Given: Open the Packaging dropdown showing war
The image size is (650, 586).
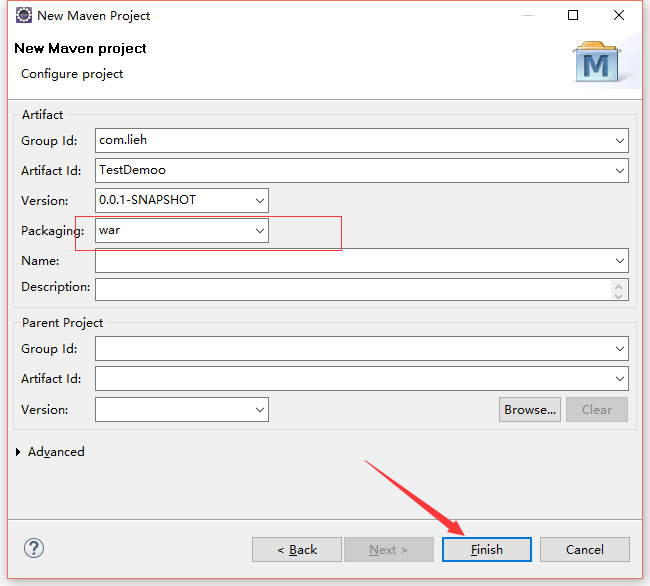Looking at the screenshot, I should click(260, 230).
